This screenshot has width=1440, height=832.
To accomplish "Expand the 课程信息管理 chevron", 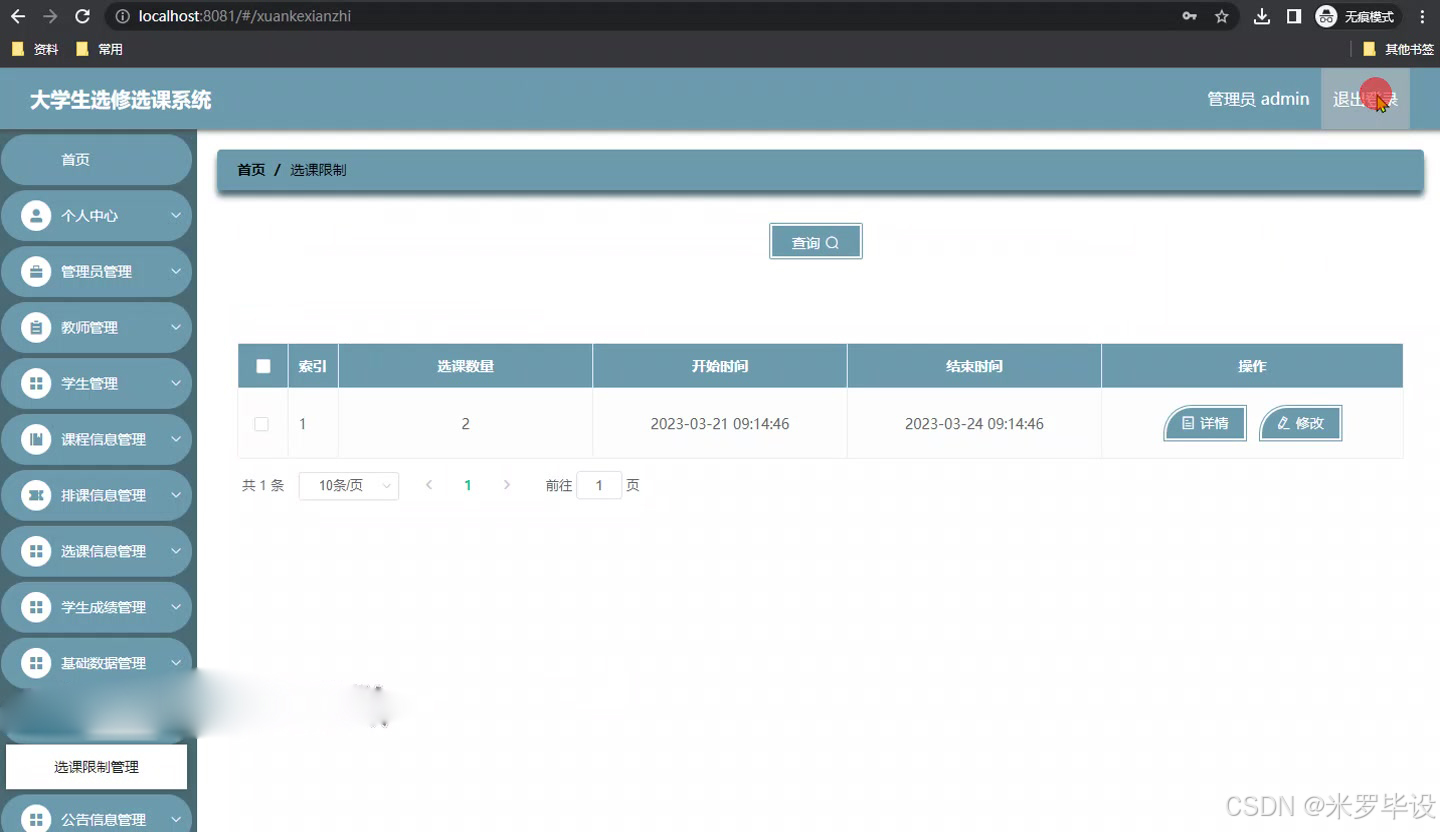I will point(176,439).
